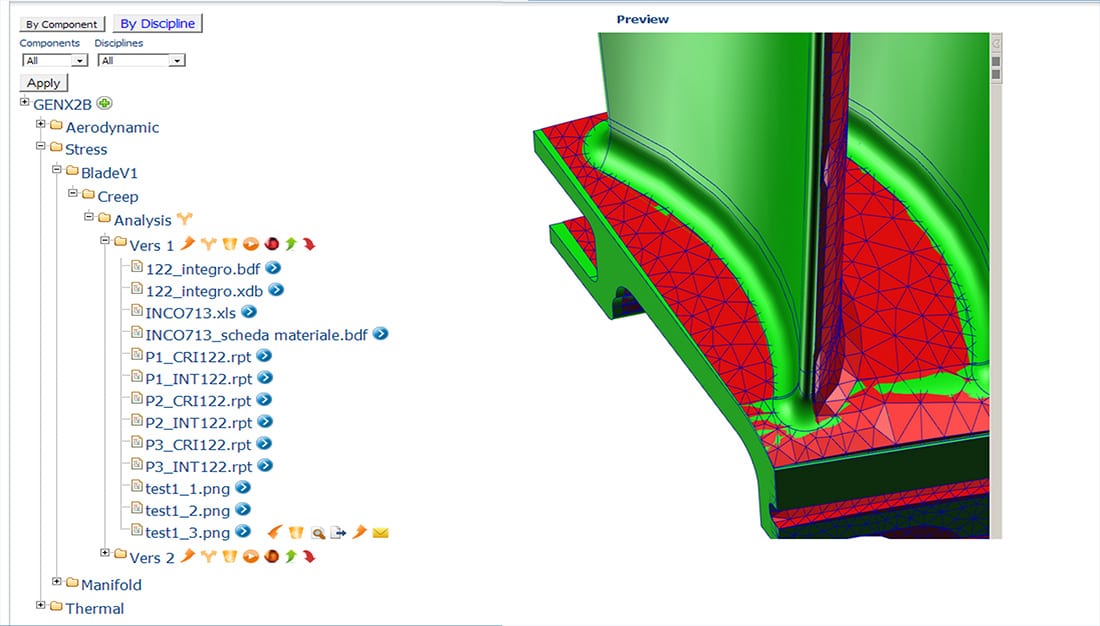The height and width of the screenshot is (626, 1100).
Task: Click the green plus icon beside GENX2B
Action: coord(104,104)
